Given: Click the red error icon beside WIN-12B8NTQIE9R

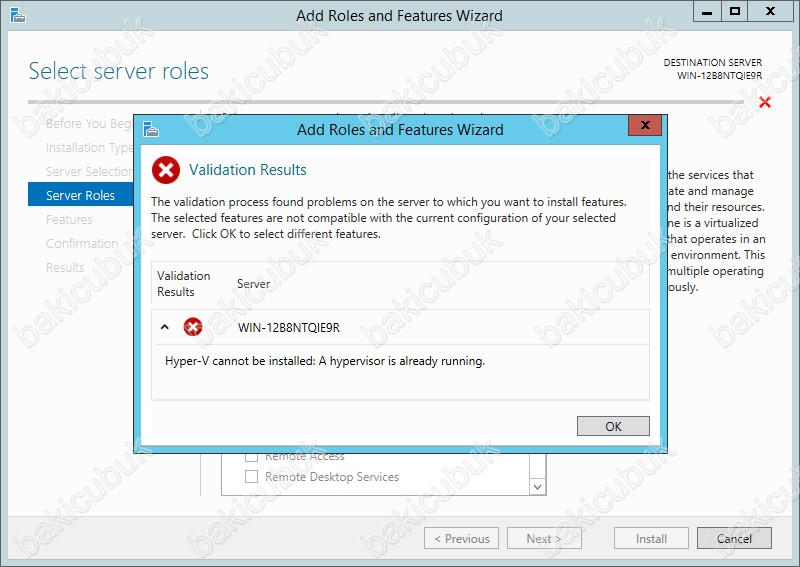Looking at the screenshot, I should [x=193, y=327].
